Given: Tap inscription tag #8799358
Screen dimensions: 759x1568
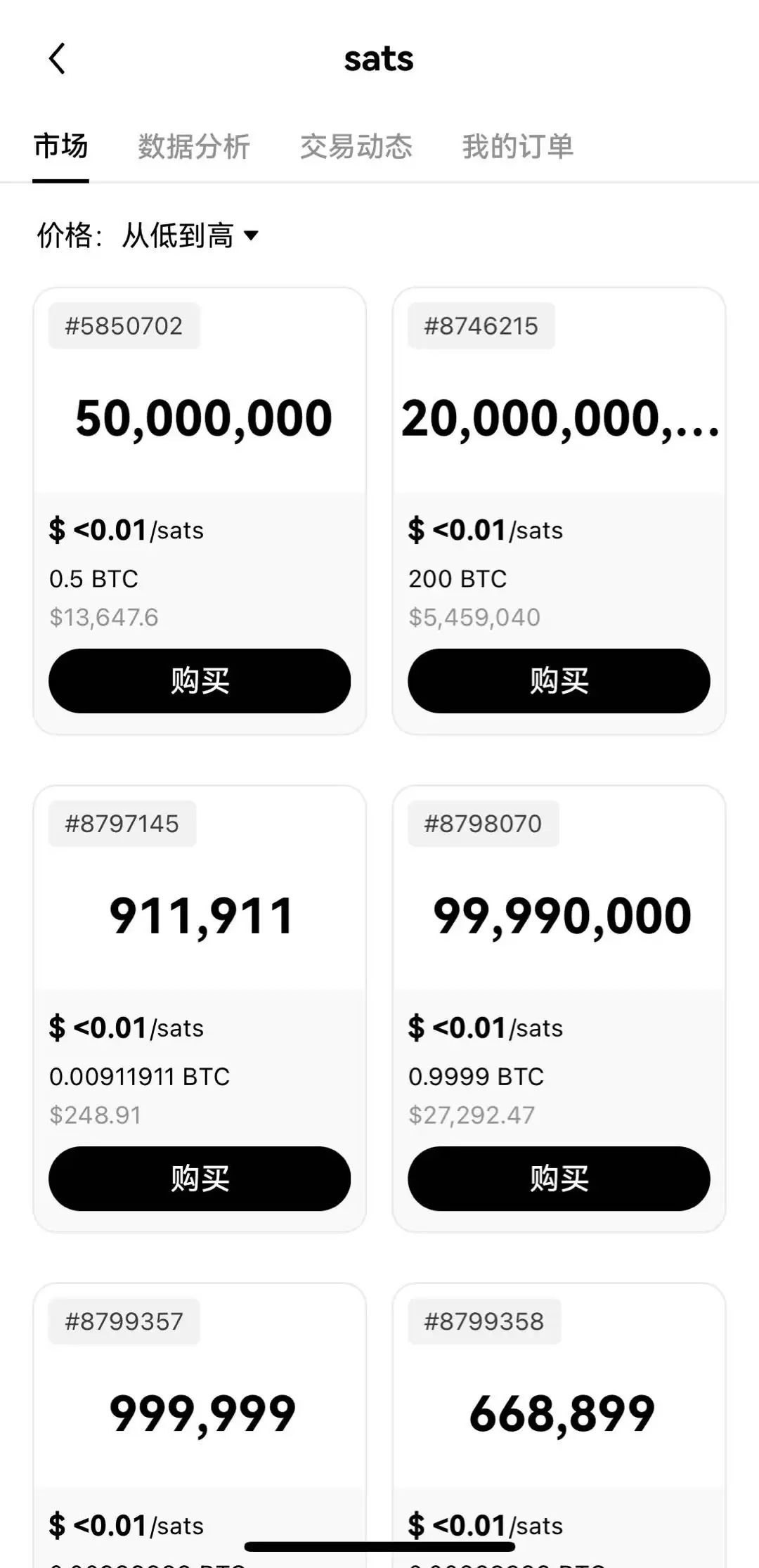Looking at the screenshot, I should (484, 1321).
